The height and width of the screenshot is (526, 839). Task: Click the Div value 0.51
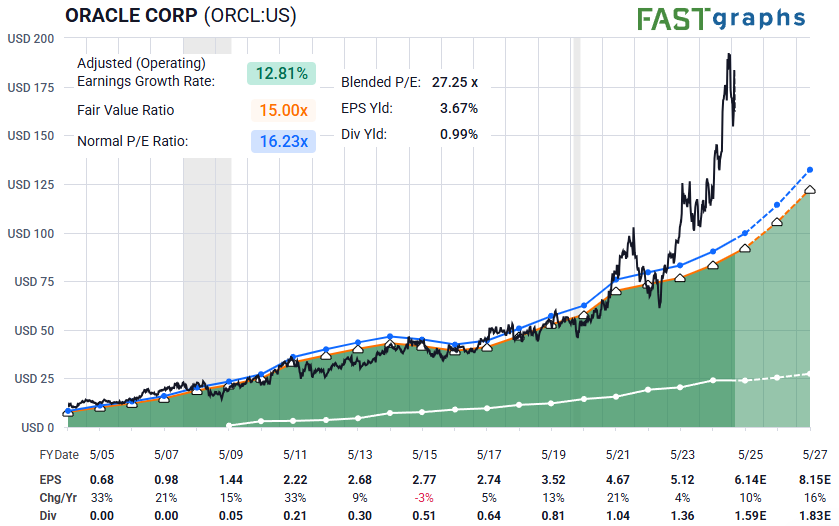pos(424,516)
